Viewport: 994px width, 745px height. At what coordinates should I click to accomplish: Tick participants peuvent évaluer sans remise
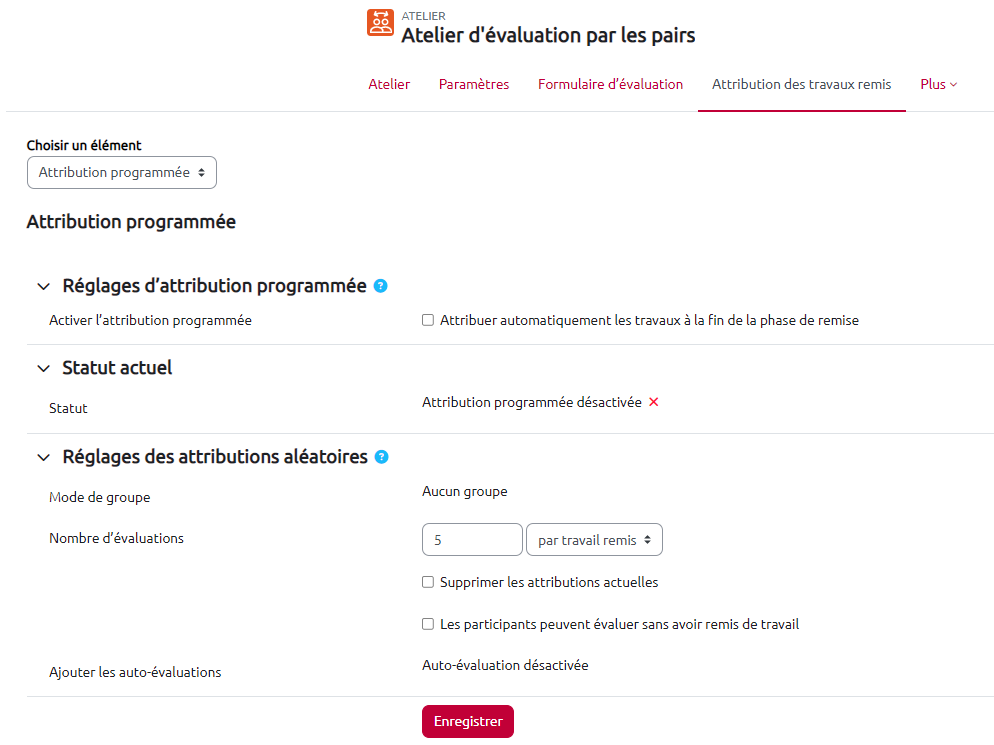click(x=428, y=624)
